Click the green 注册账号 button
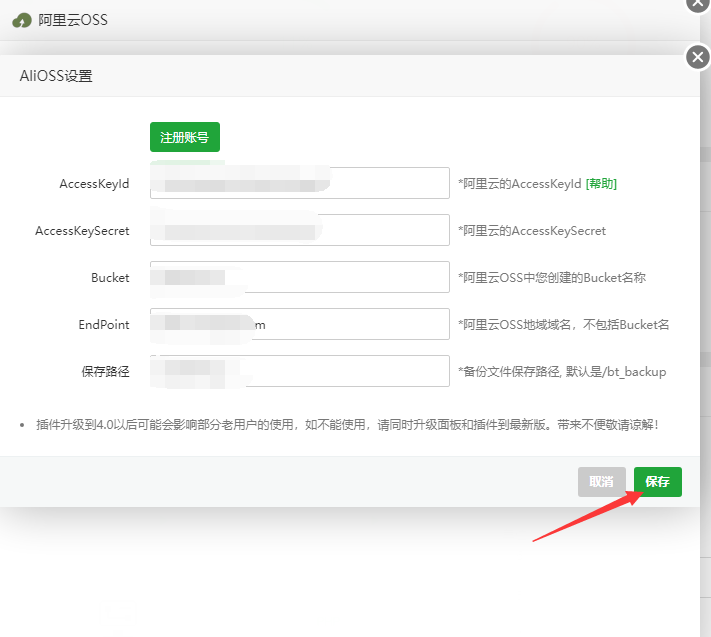The image size is (711, 637). click(x=185, y=137)
